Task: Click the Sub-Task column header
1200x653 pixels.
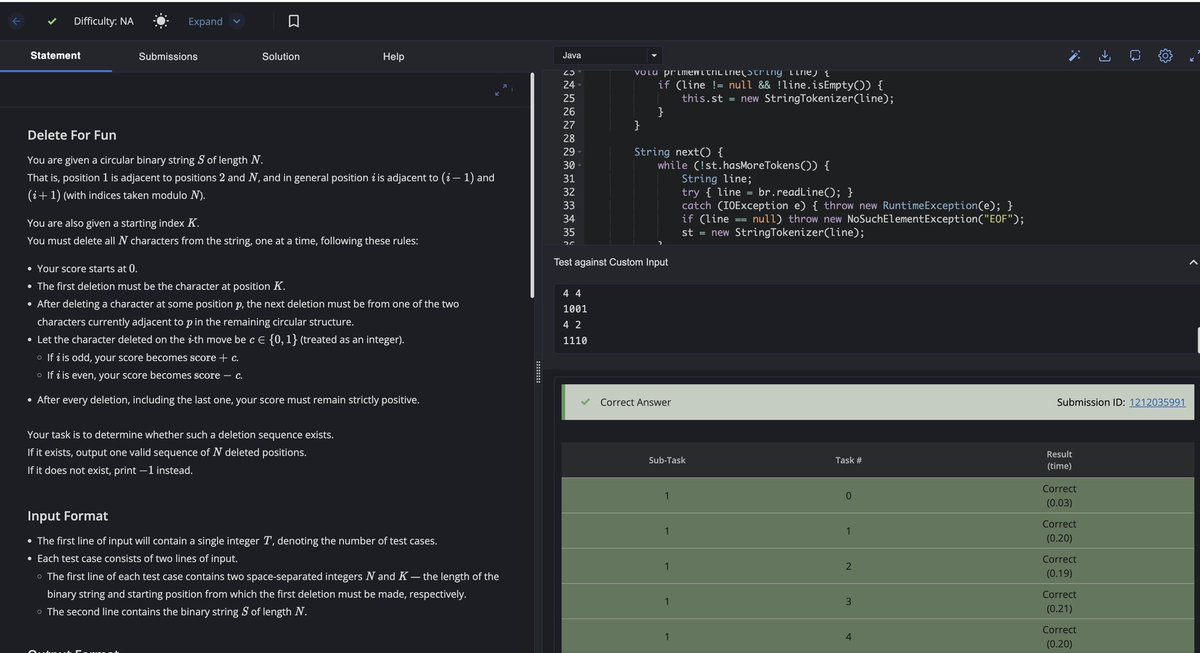Action: pyautogui.click(x=667, y=460)
